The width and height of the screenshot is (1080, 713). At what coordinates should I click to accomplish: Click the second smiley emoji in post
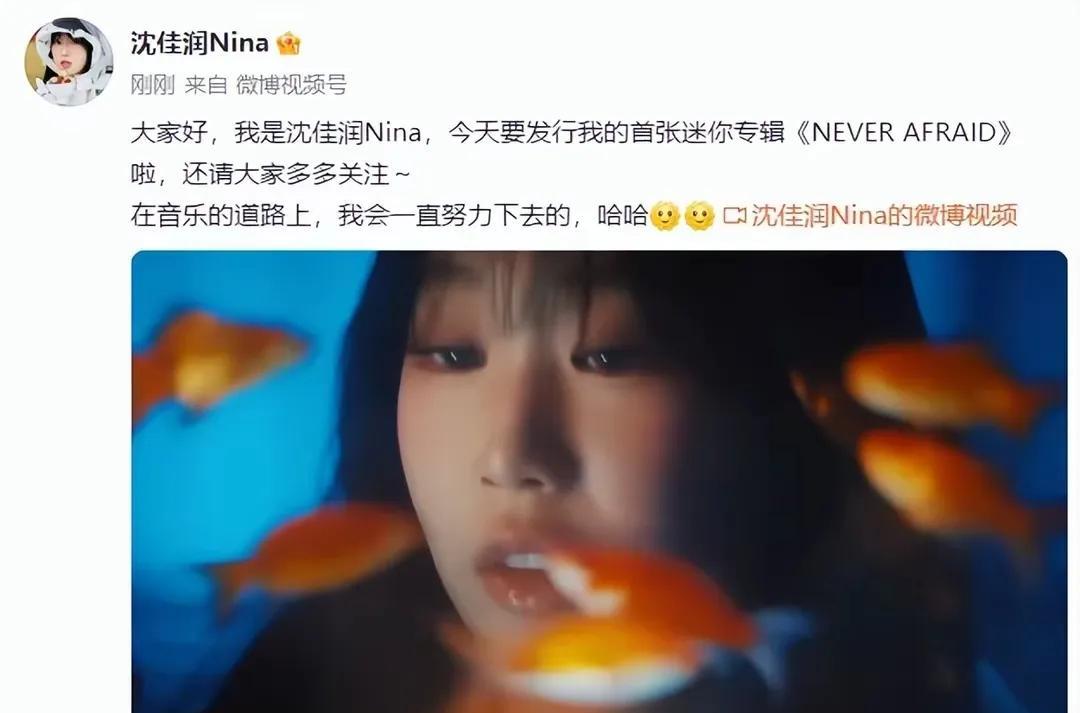[x=699, y=216]
